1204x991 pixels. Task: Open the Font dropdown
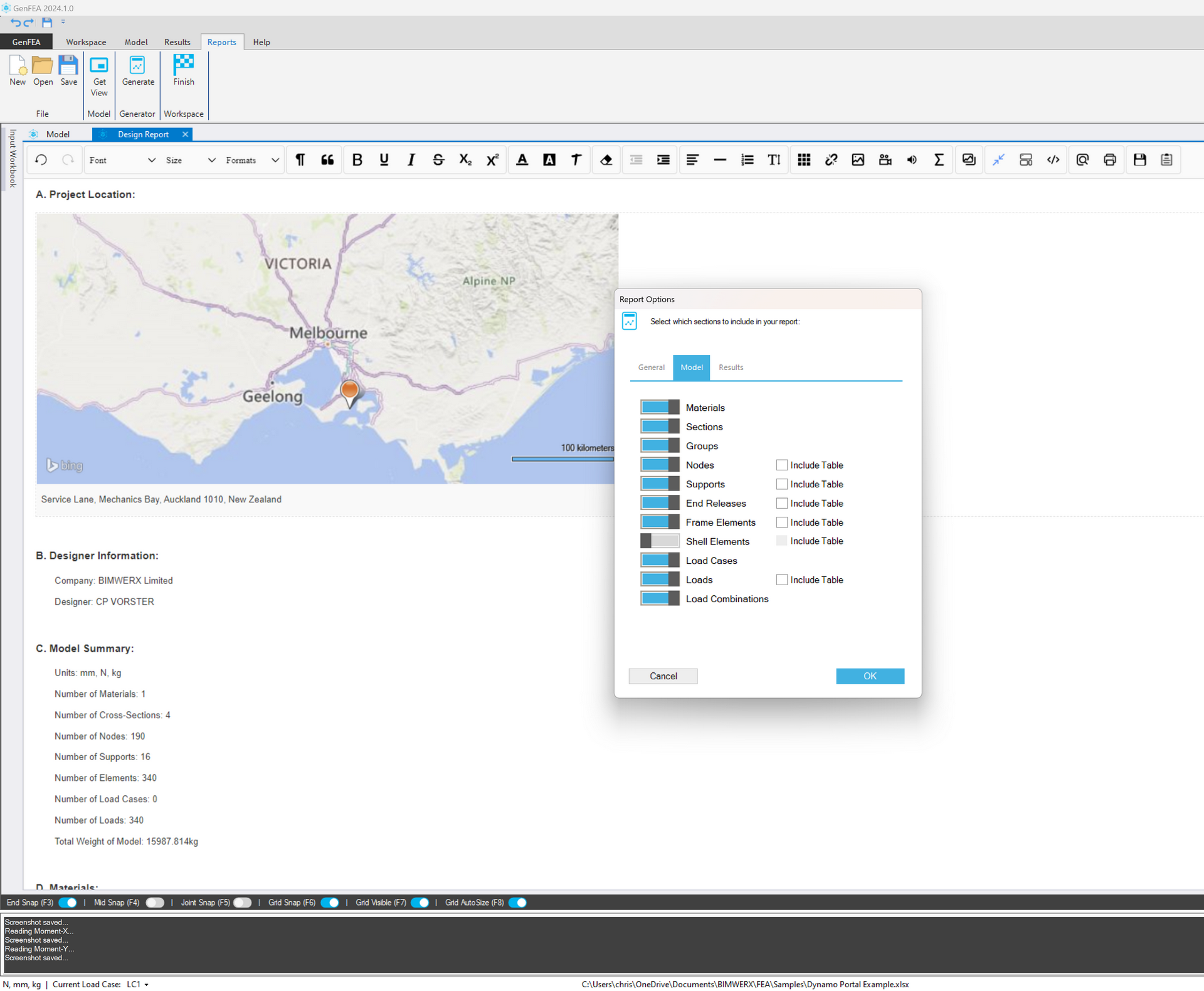click(x=122, y=160)
